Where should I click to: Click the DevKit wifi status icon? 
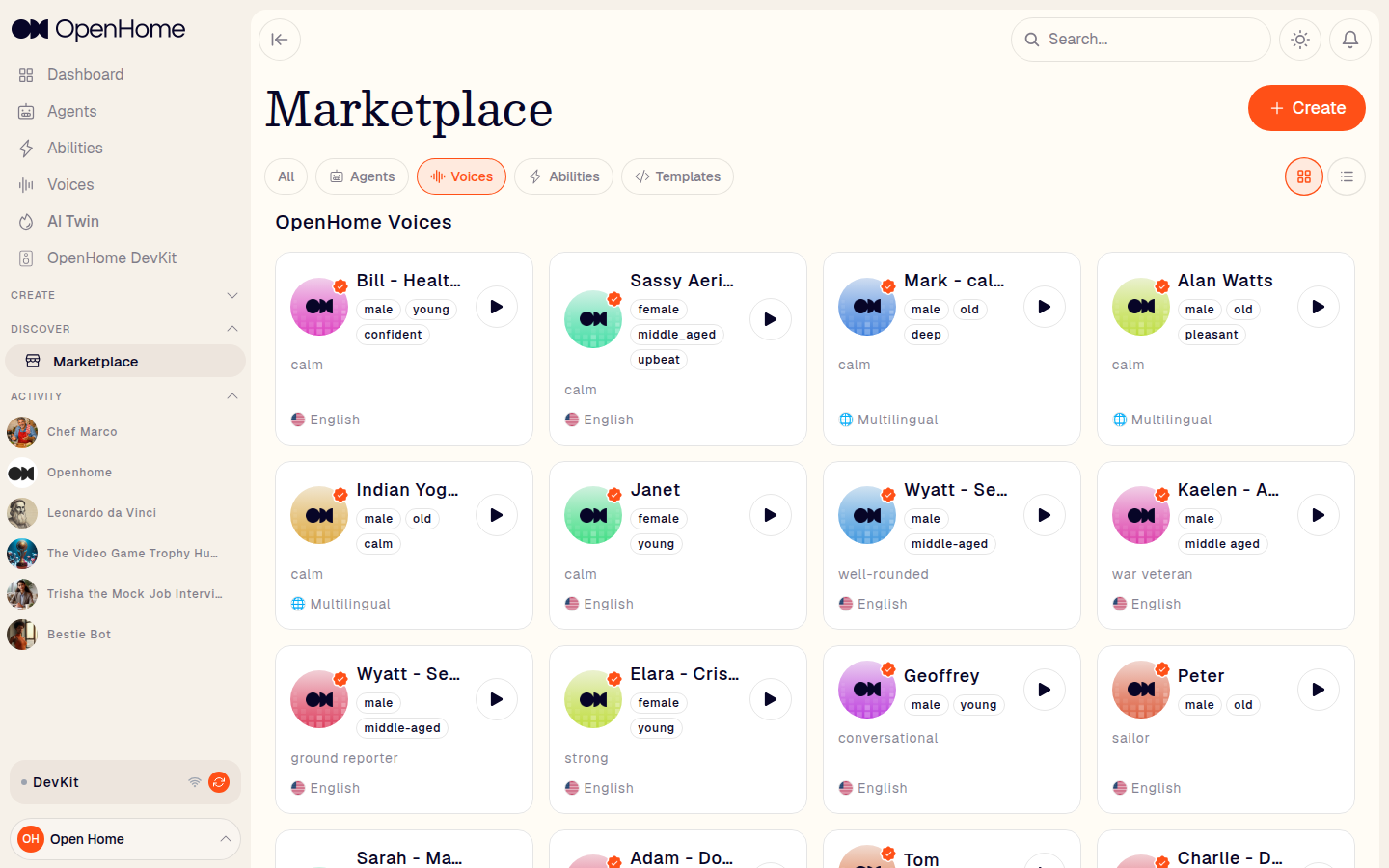coord(195,782)
